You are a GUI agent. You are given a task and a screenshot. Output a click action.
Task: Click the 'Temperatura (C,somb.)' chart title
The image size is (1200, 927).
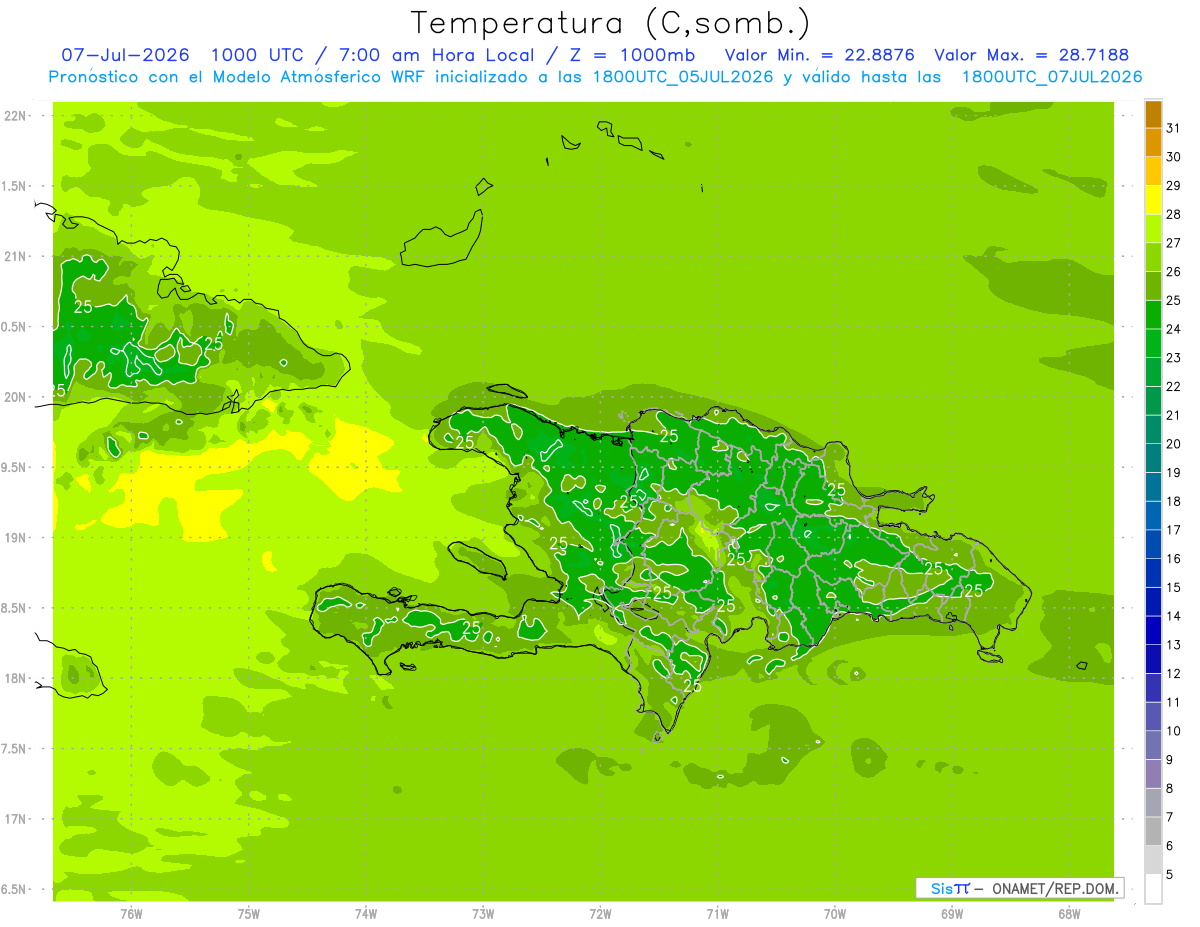click(x=611, y=23)
